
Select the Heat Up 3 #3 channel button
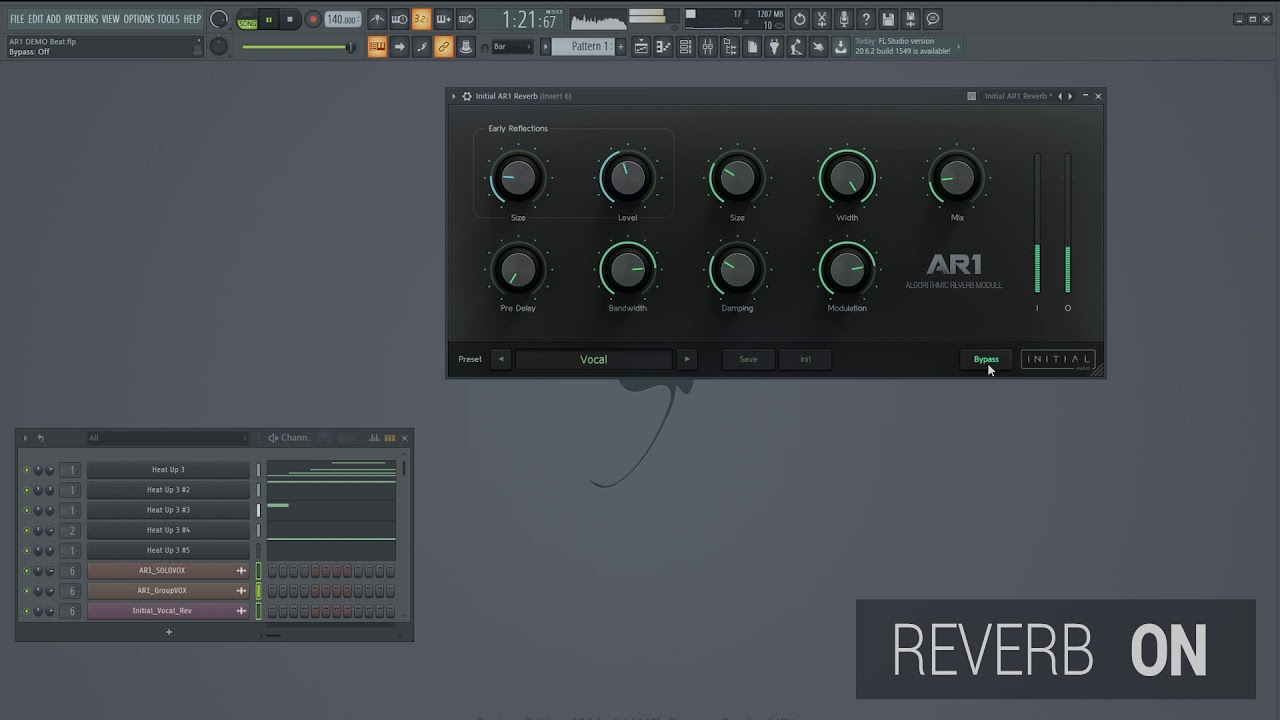(168, 510)
